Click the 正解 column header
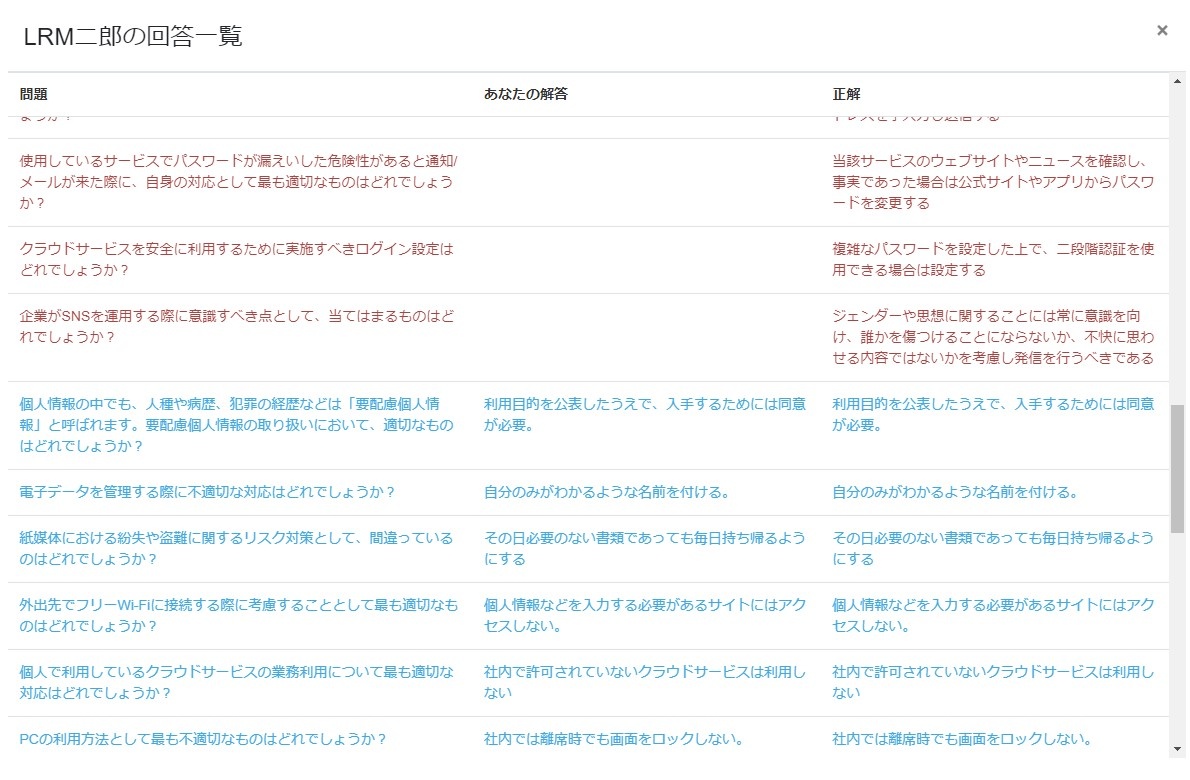This screenshot has width=1190, height=780. click(x=846, y=94)
